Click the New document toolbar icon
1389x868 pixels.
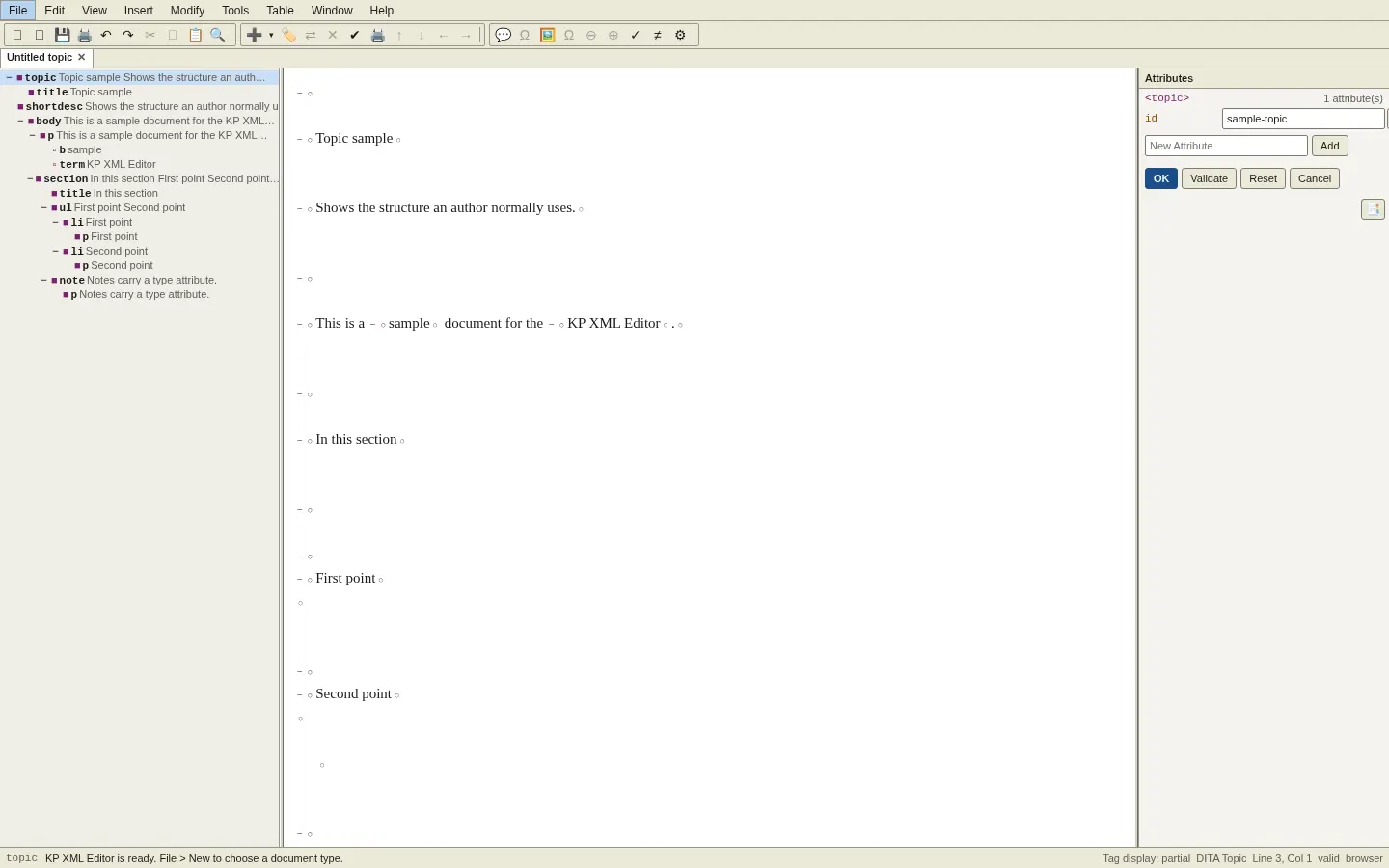17,35
